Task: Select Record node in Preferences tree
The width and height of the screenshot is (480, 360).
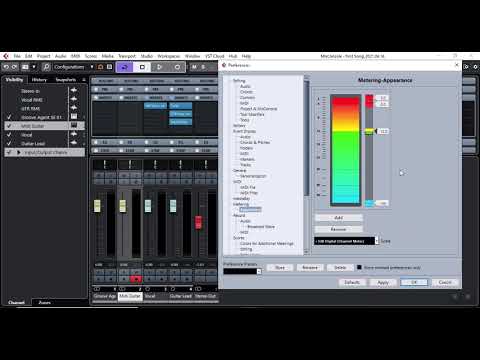Action: (x=239, y=215)
